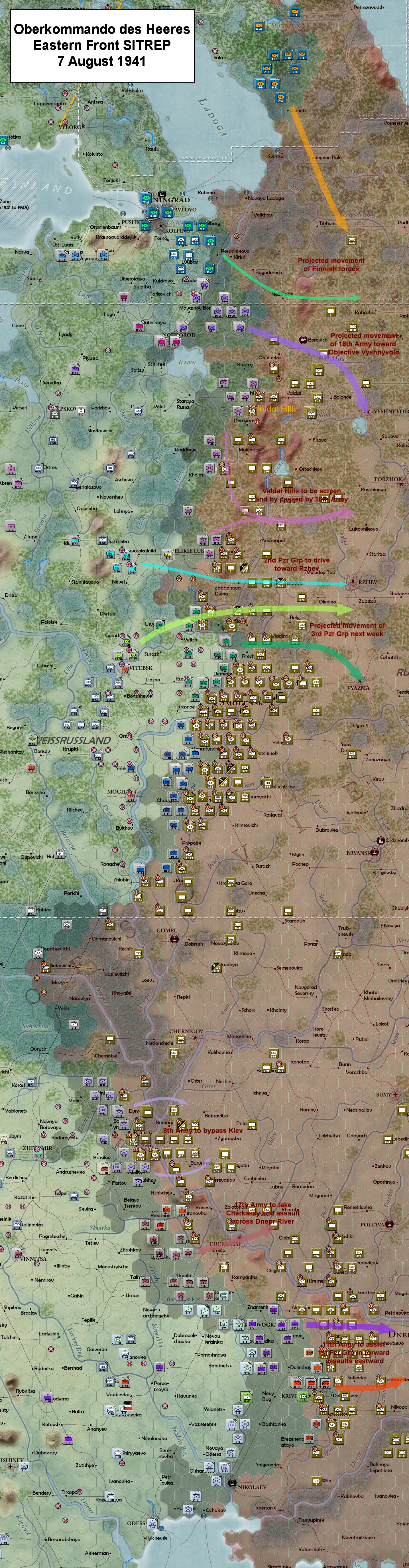Click the '17th Army to take Cherkassy' annotation

coord(263,1212)
